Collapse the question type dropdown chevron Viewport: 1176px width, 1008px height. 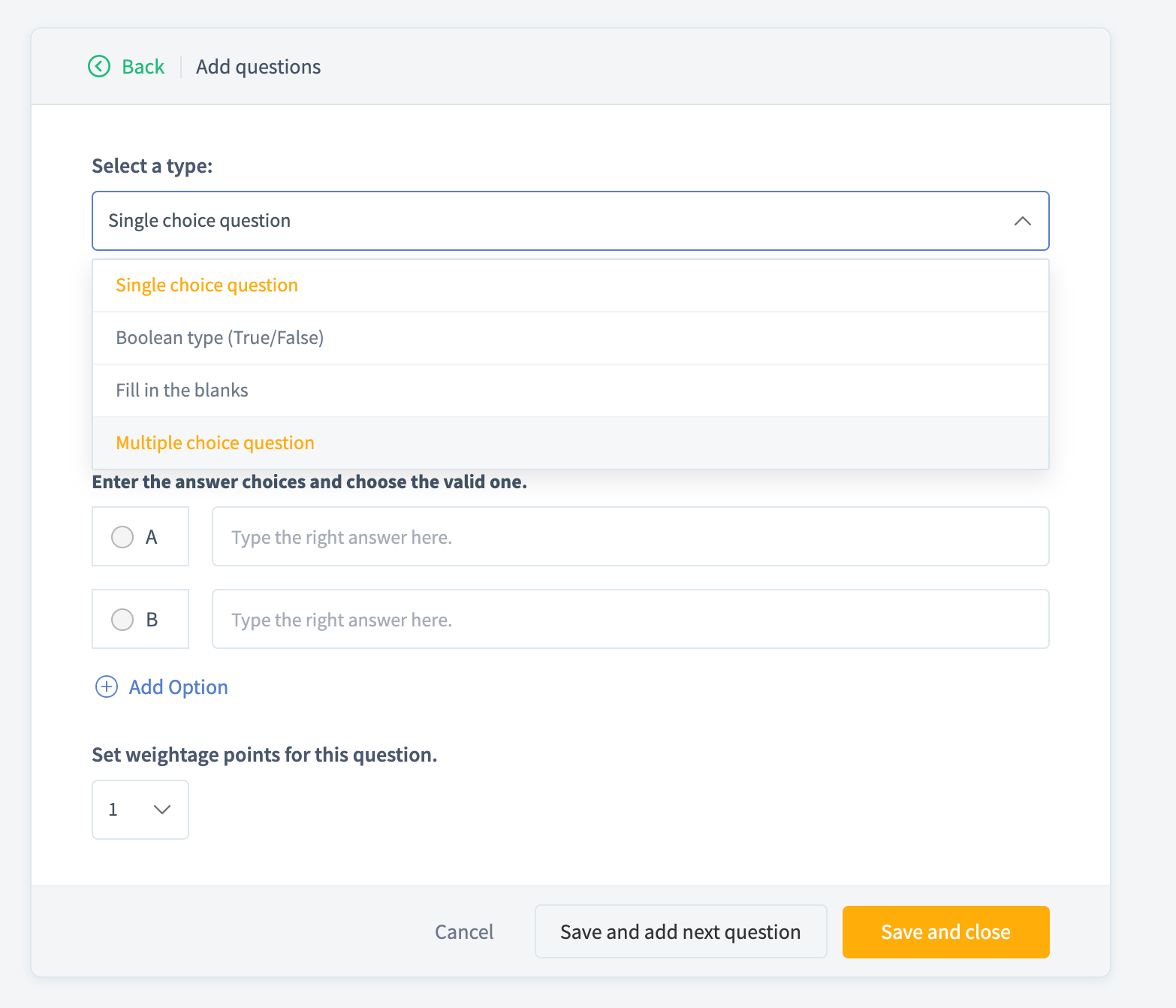(1022, 221)
